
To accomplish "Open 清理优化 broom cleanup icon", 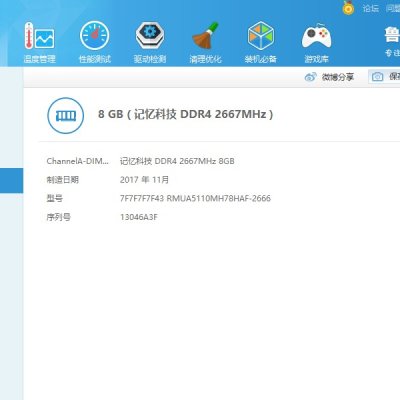I will coord(205,36).
